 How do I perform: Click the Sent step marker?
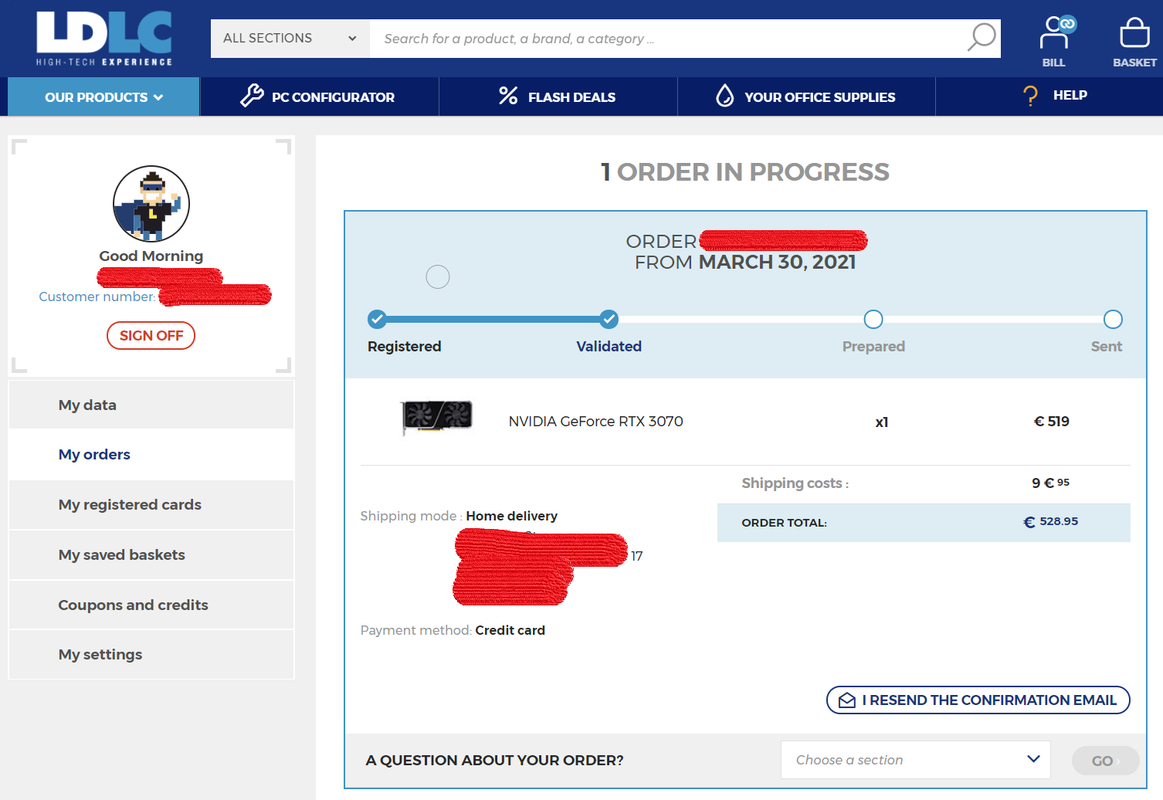coord(1113,319)
